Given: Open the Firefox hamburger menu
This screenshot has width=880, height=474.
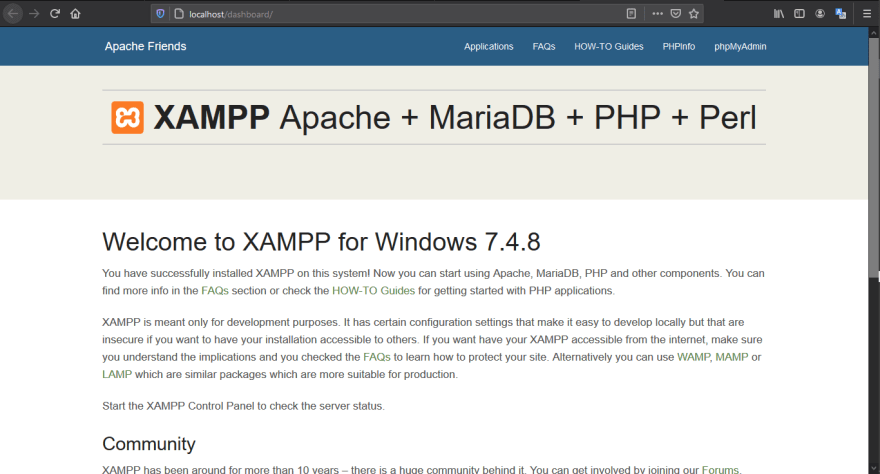Looking at the screenshot, I should [x=867, y=14].
